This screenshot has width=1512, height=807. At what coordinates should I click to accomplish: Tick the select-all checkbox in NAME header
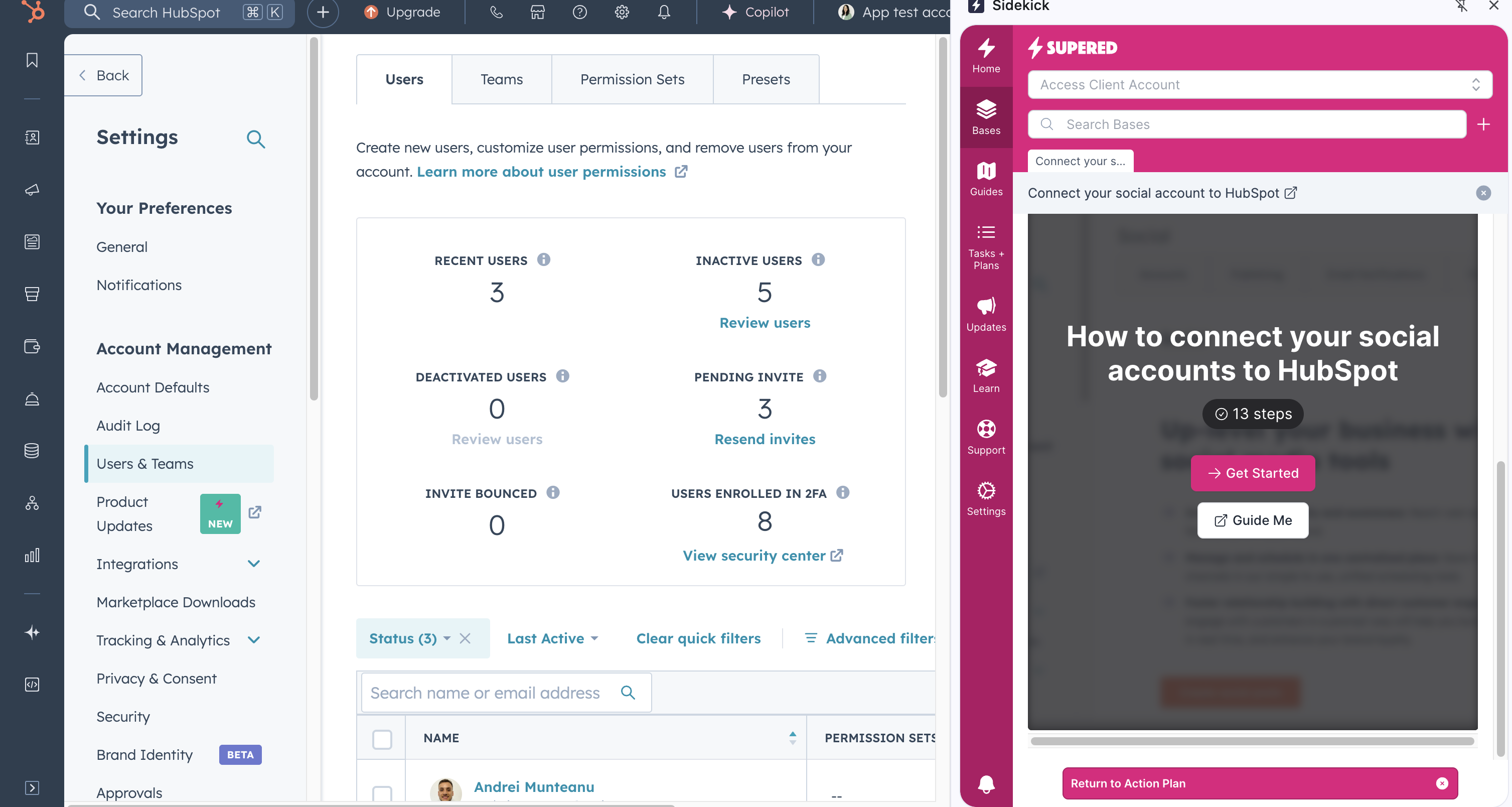tap(382, 739)
